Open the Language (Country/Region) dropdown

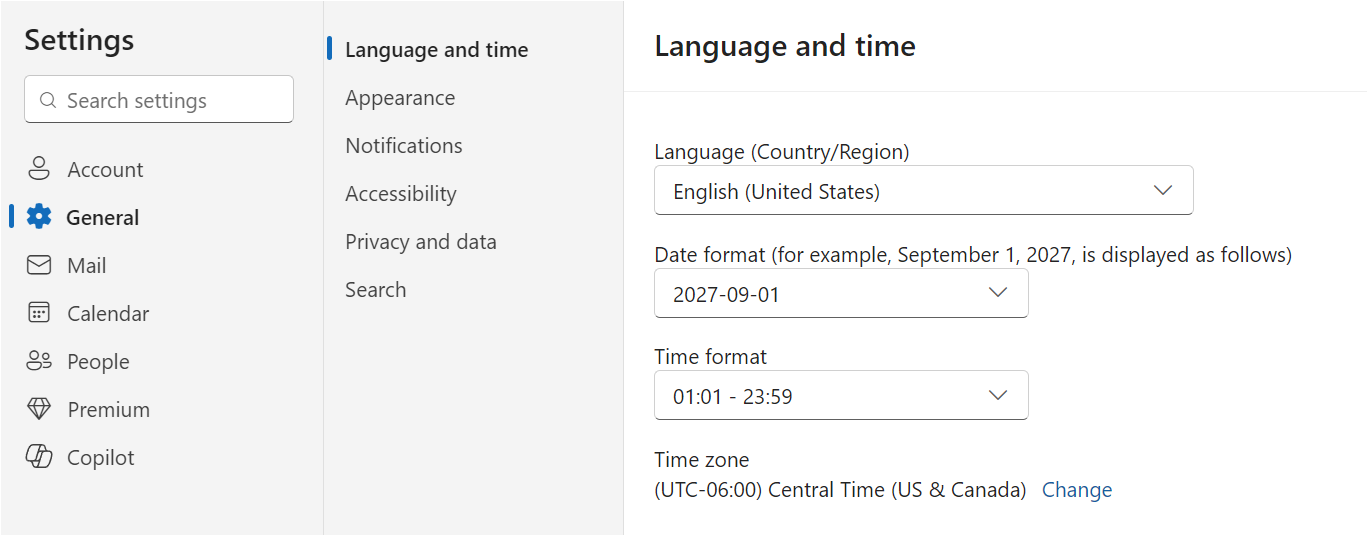coord(923,190)
